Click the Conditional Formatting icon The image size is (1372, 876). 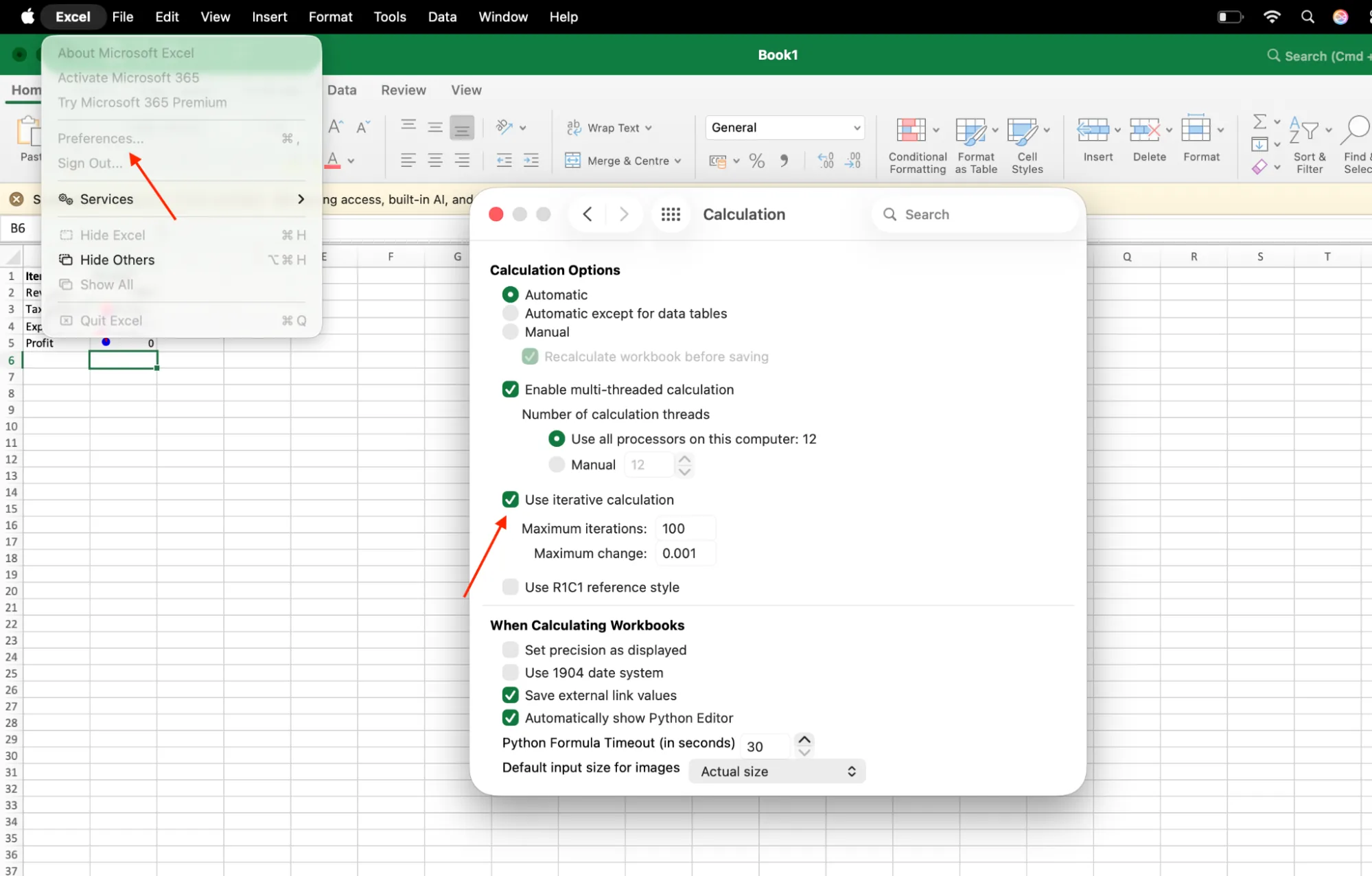pos(911,130)
